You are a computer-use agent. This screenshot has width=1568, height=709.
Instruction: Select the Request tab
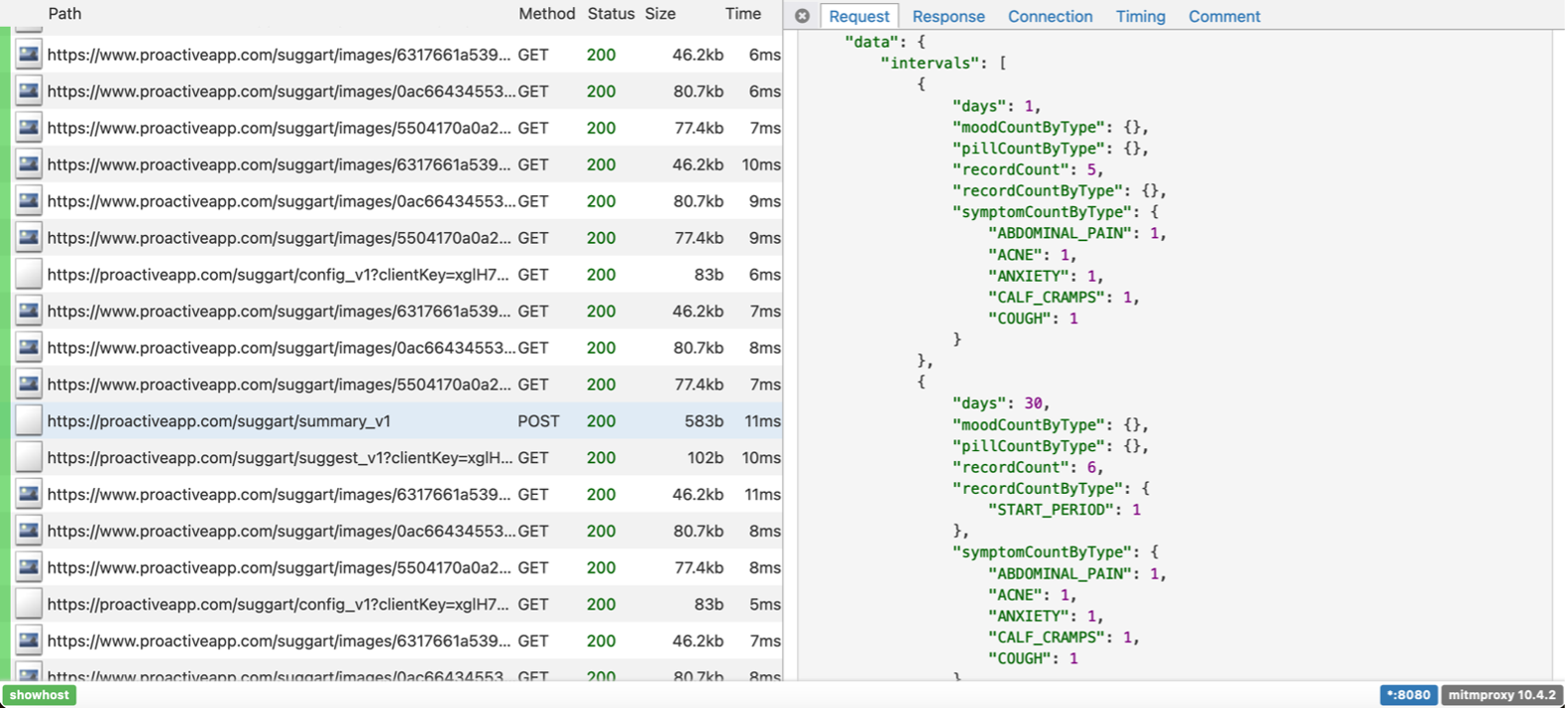click(x=858, y=17)
